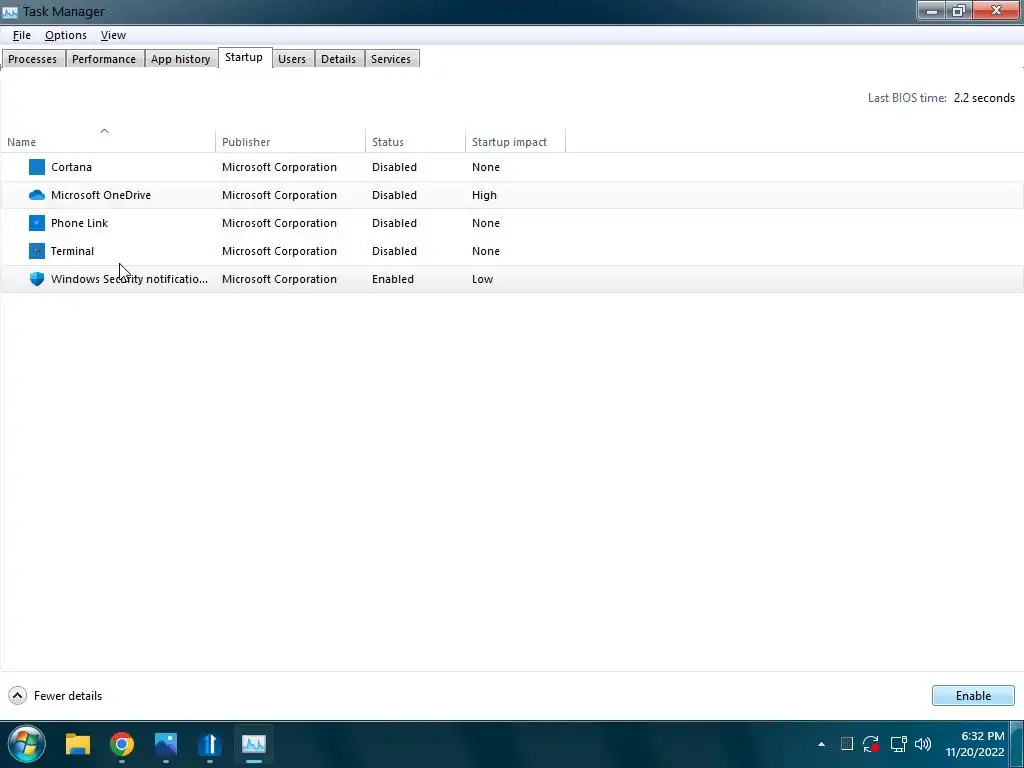Sort by the Startup impact column header
Image resolution: width=1024 pixels, height=768 pixels.
click(x=515, y=142)
